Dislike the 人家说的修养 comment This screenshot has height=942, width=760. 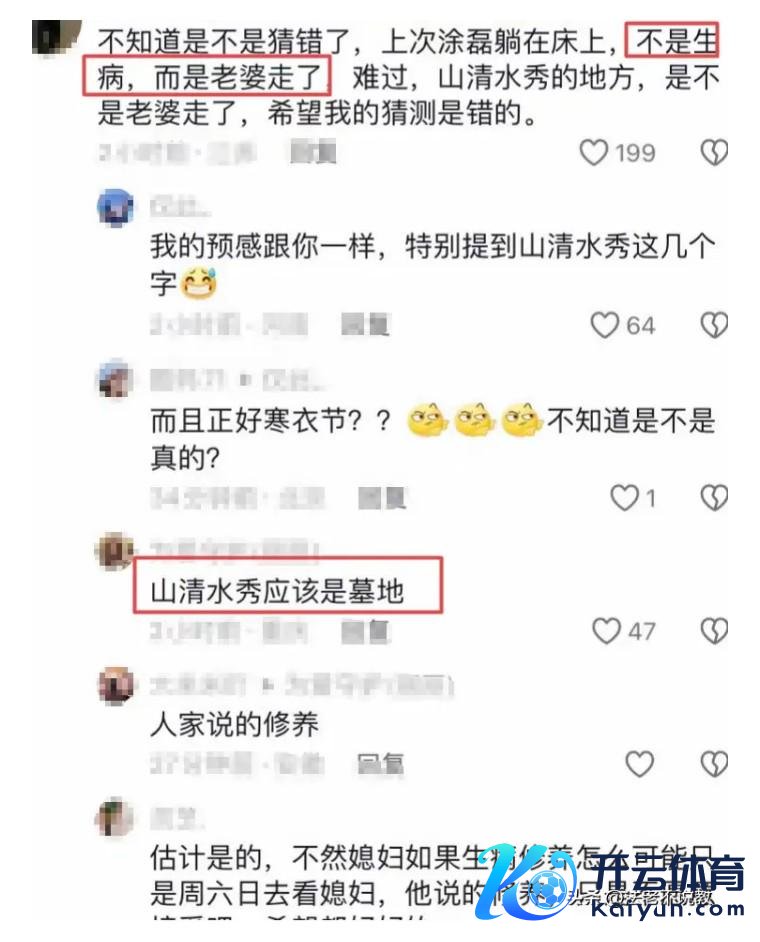click(714, 764)
